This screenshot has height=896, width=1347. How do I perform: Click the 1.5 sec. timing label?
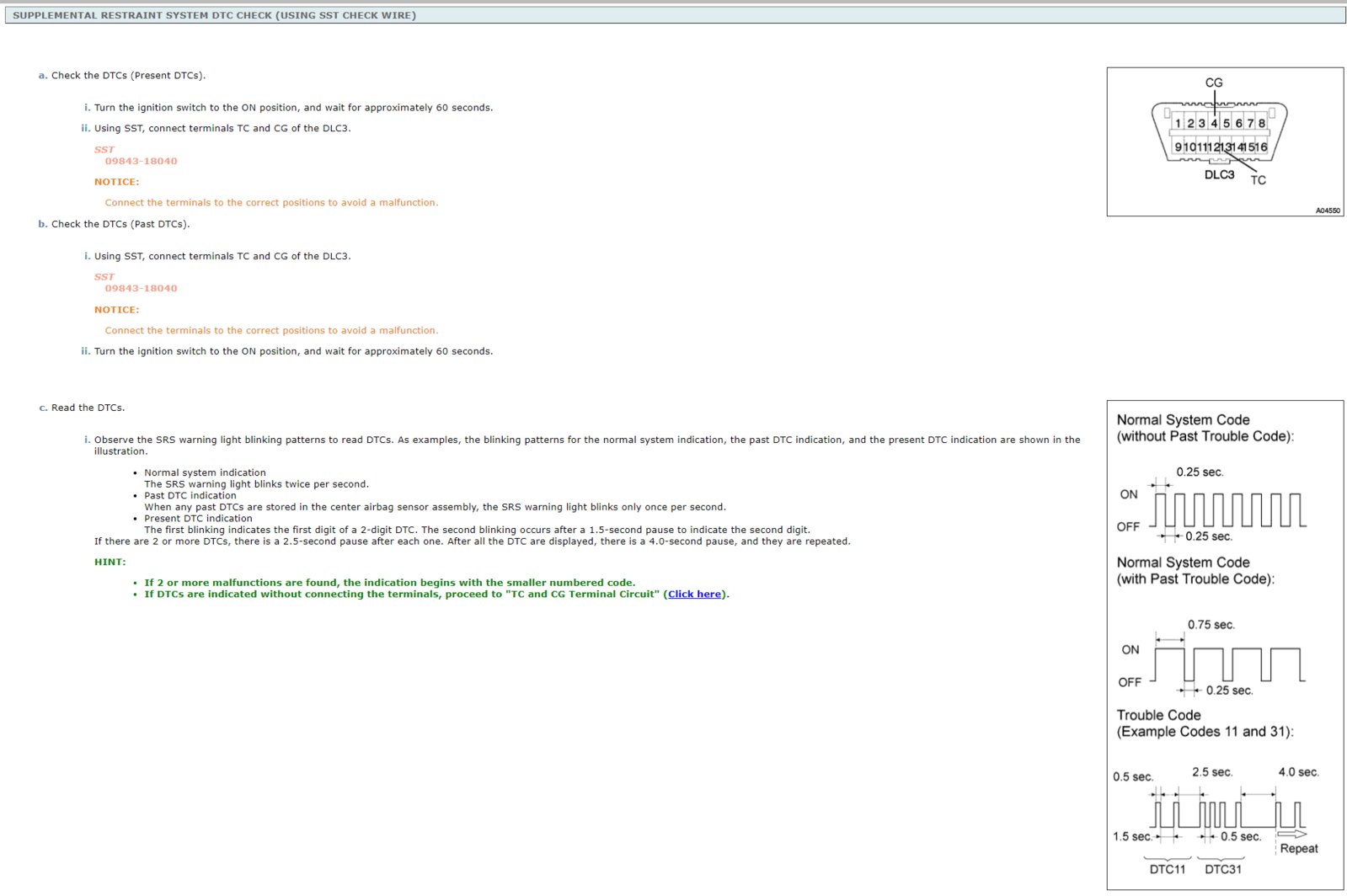(1132, 837)
